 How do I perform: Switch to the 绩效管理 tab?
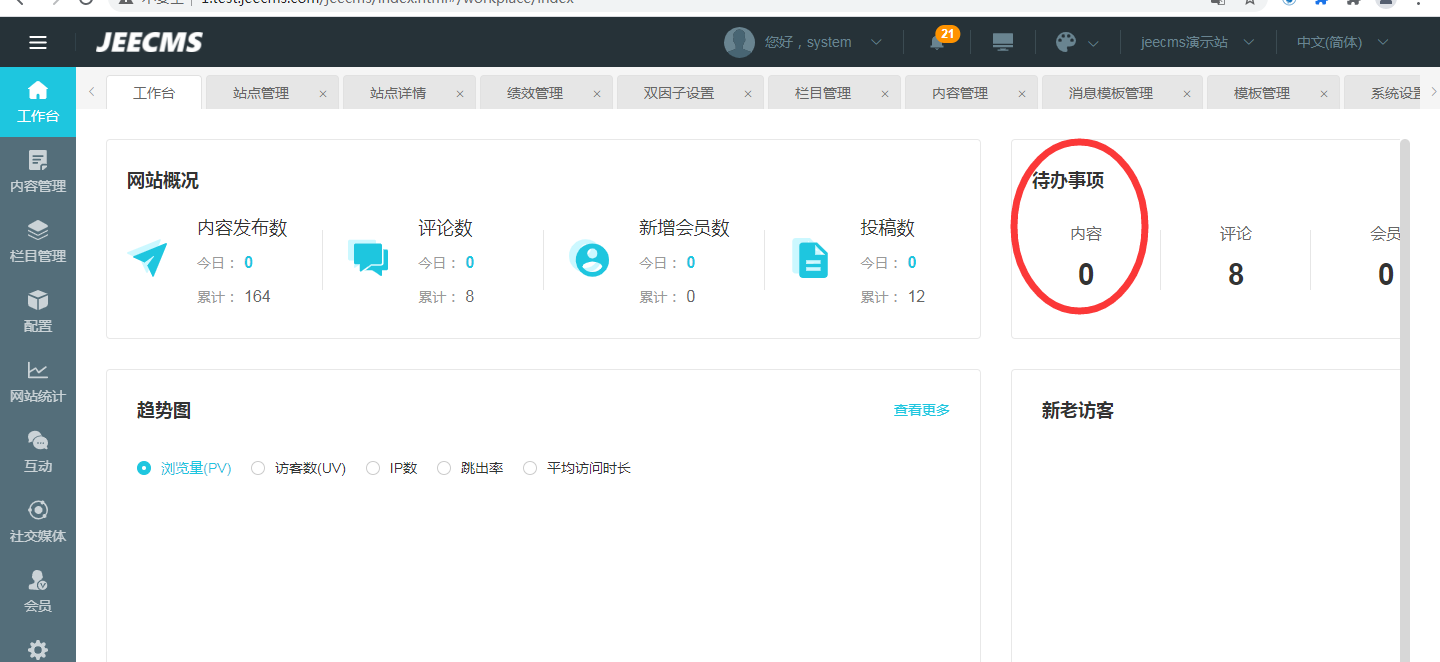(535, 93)
